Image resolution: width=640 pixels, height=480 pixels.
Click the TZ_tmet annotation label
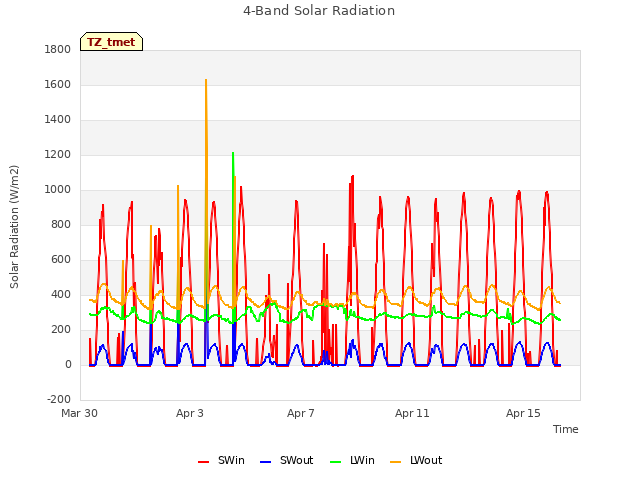tap(111, 42)
